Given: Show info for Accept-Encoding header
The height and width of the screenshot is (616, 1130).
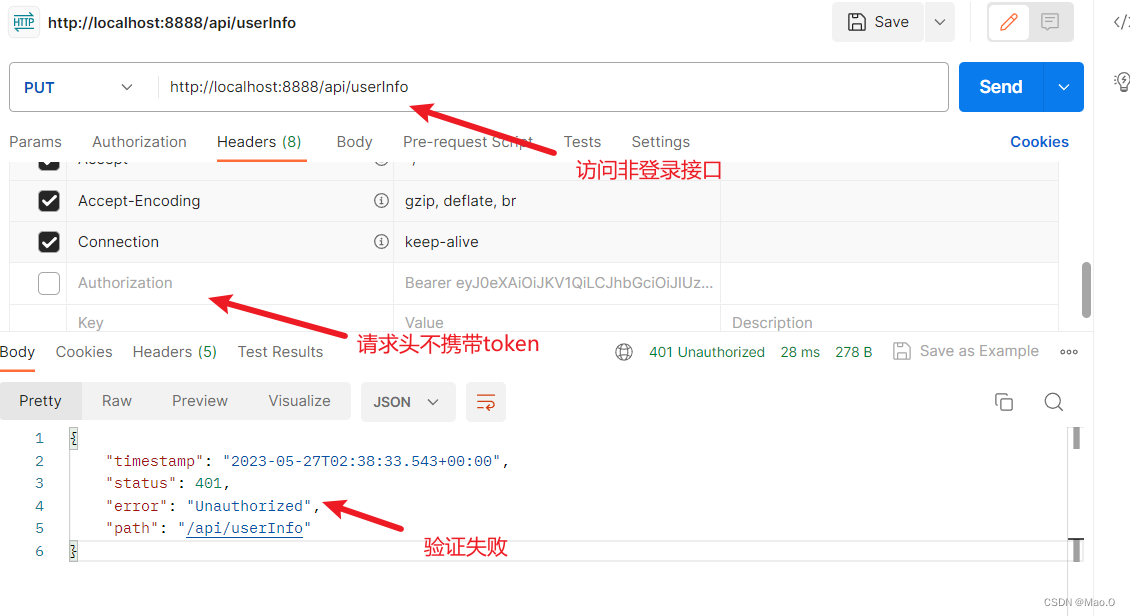Looking at the screenshot, I should pos(381,201).
